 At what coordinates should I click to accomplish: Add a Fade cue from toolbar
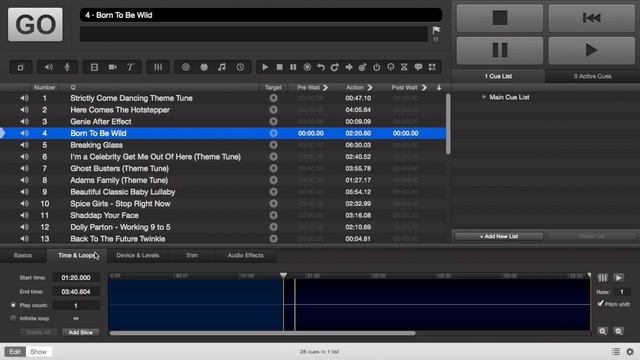point(158,67)
